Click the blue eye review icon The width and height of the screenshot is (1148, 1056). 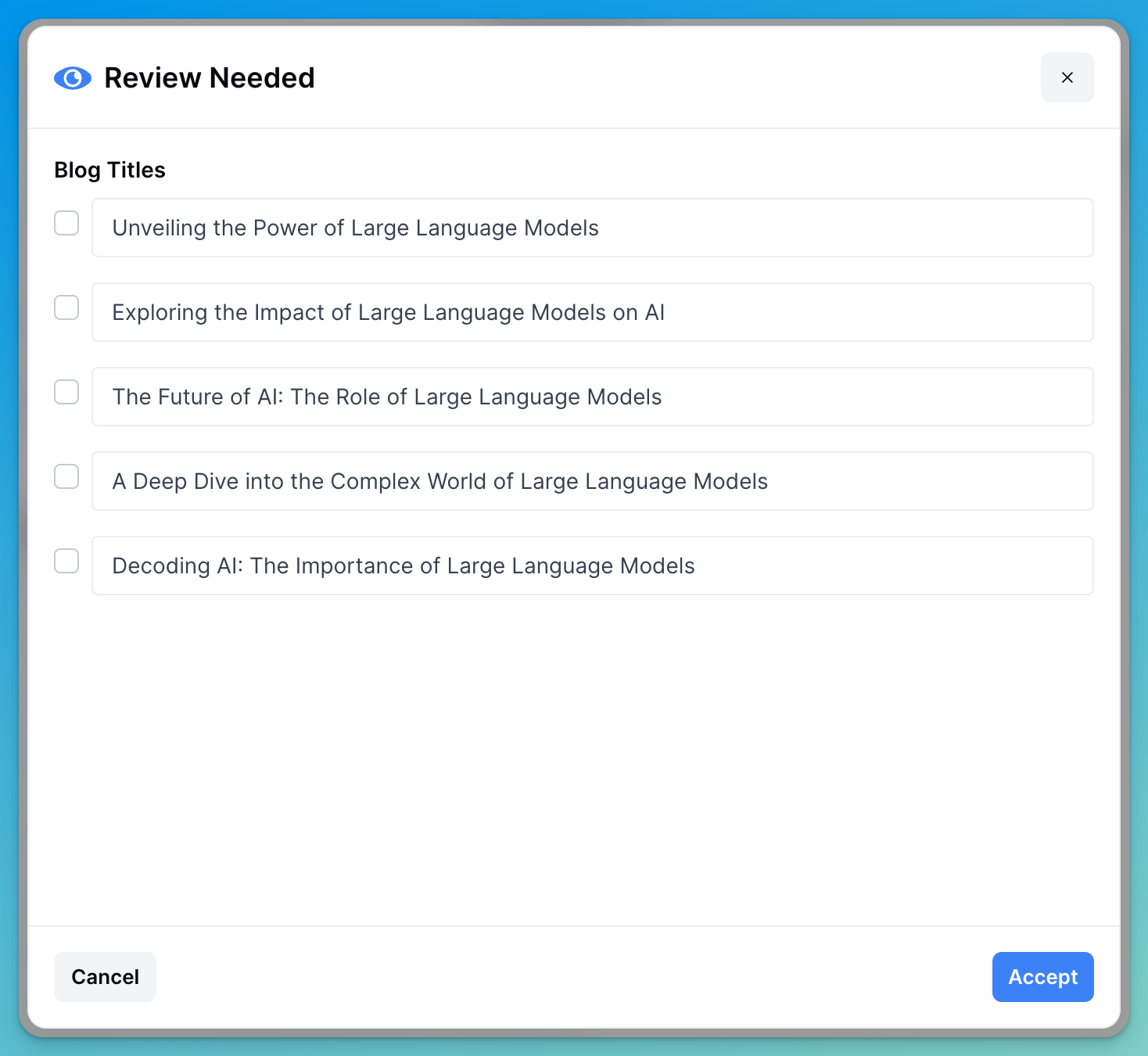pos(73,78)
